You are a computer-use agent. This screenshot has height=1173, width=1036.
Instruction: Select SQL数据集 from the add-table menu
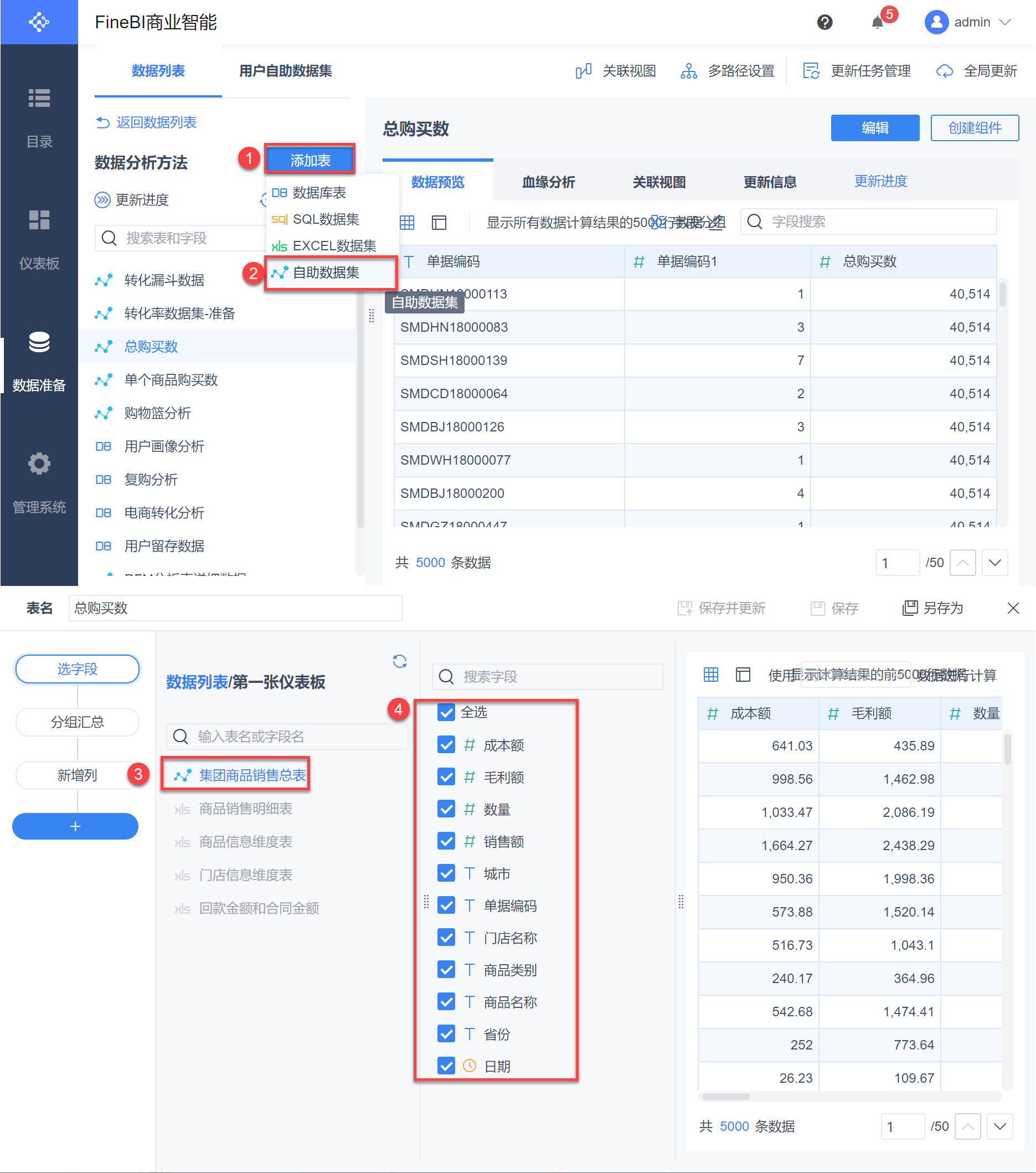333,219
